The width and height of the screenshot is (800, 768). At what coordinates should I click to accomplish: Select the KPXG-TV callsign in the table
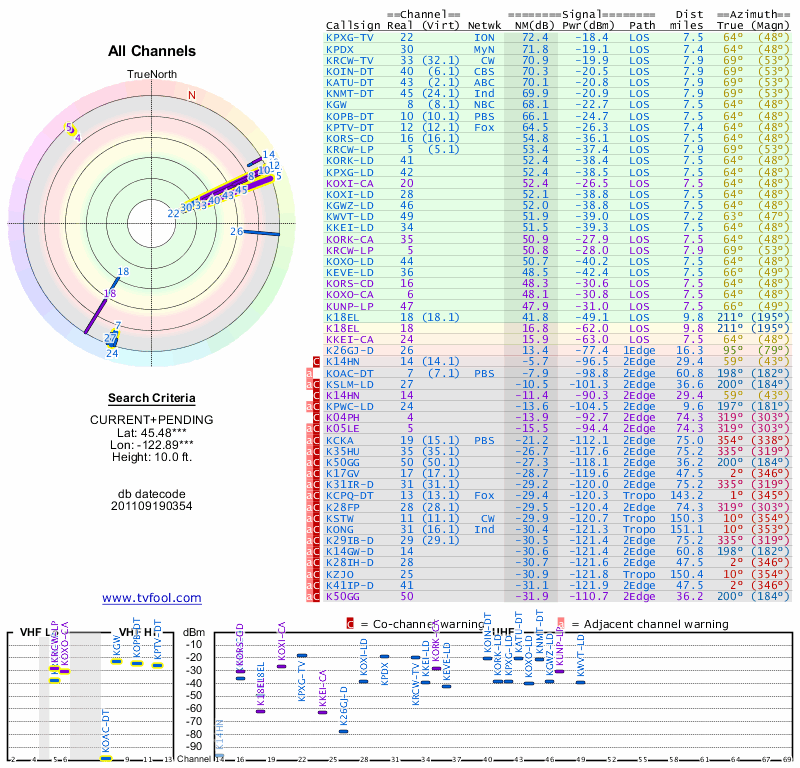(x=350, y=37)
